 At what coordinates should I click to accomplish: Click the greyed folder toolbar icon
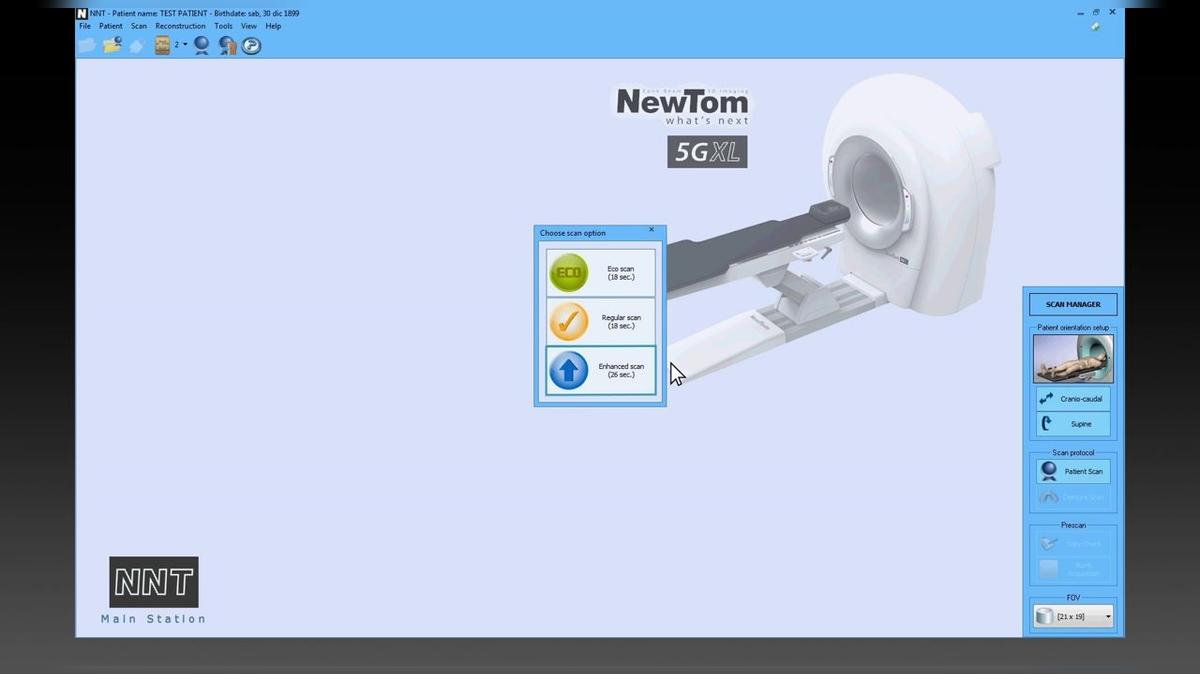(x=87, y=45)
